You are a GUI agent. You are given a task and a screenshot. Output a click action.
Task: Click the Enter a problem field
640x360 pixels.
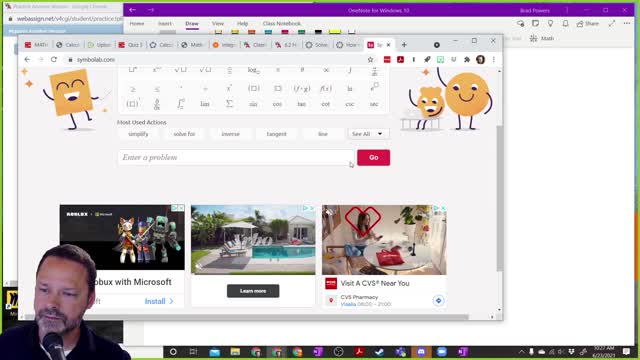236,158
